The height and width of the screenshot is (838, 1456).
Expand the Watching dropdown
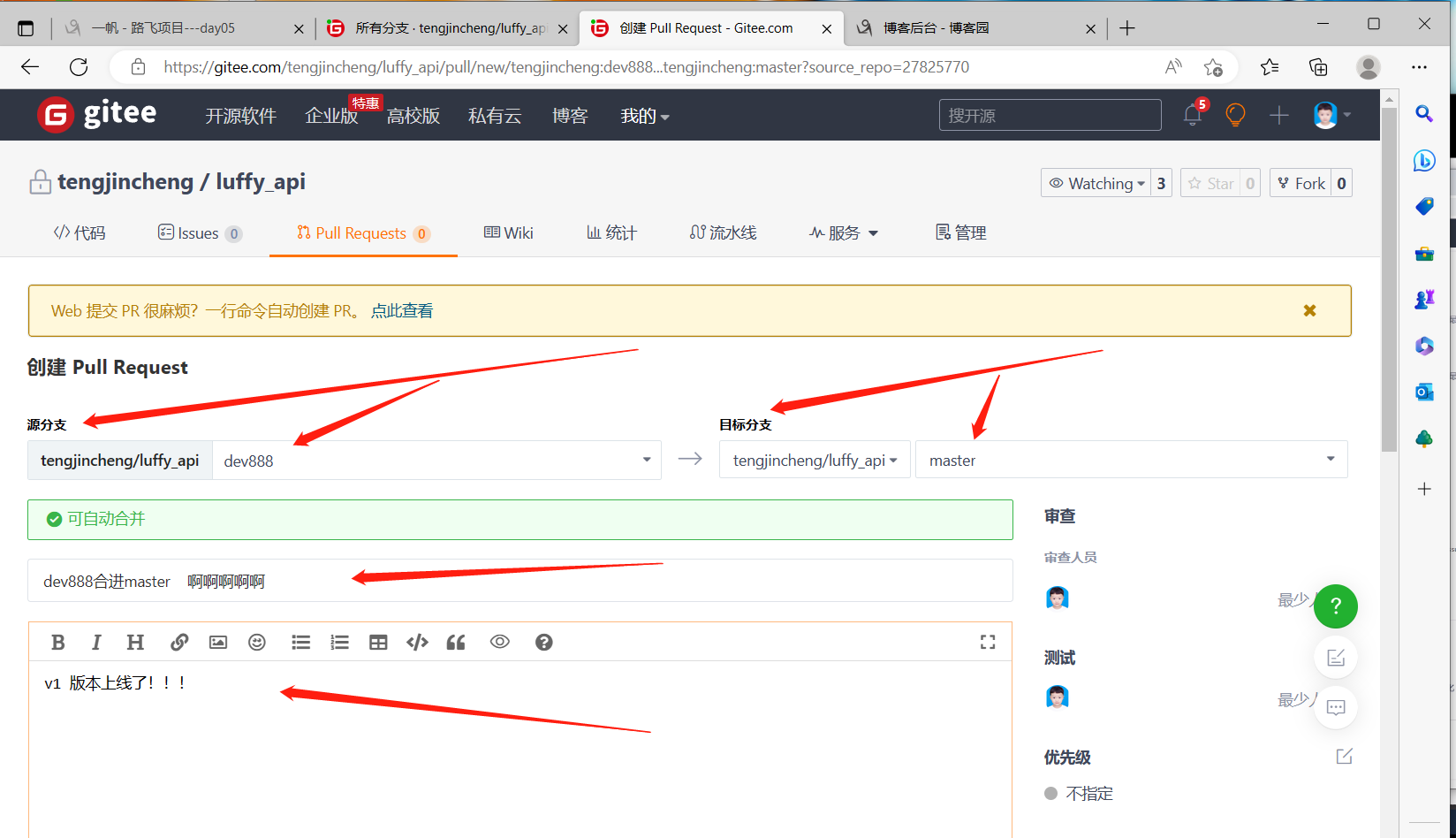[x=1096, y=183]
